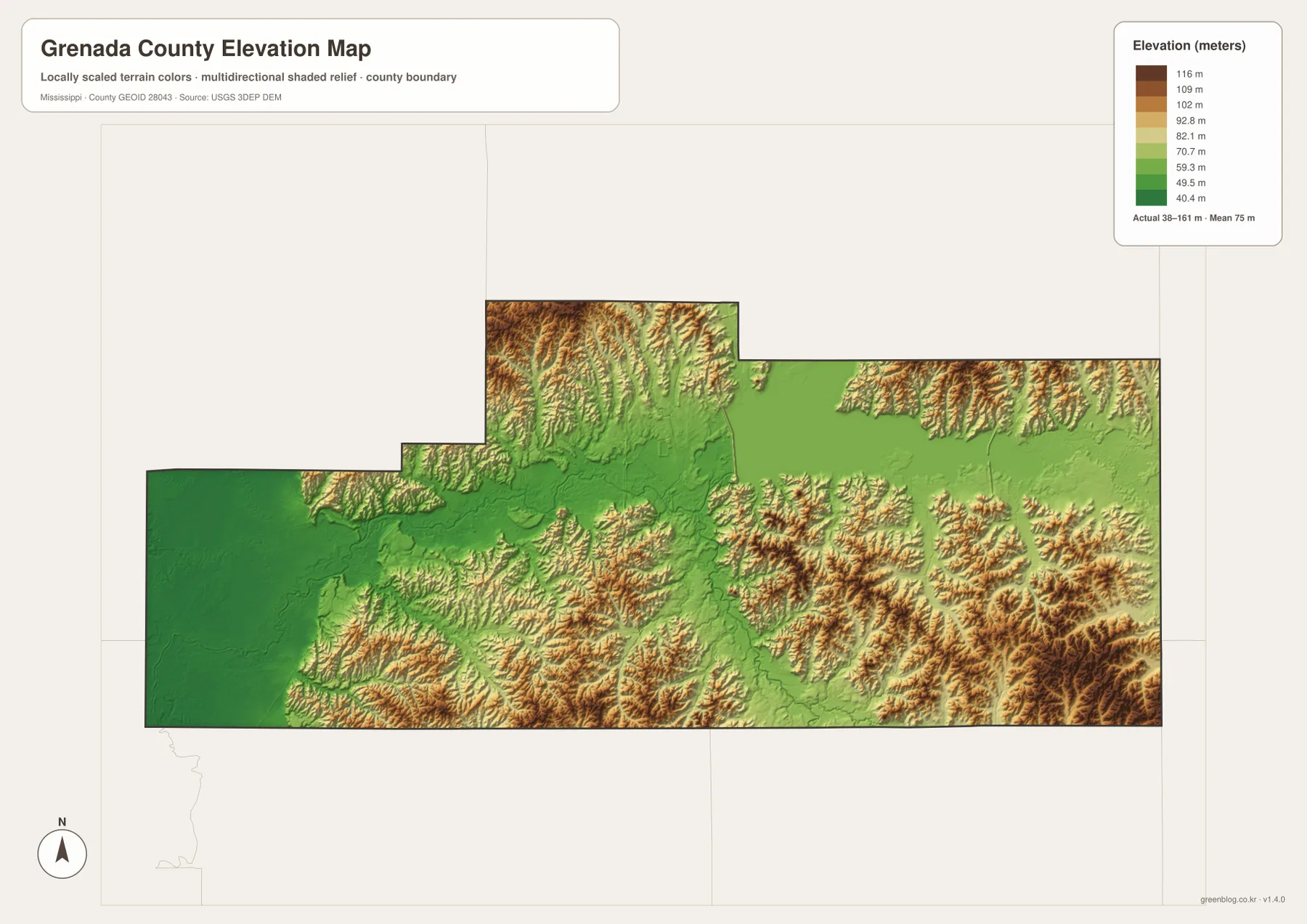Click the 40.4 m dark green swatch
This screenshot has height=924, width=1307.
point(1151,198)
